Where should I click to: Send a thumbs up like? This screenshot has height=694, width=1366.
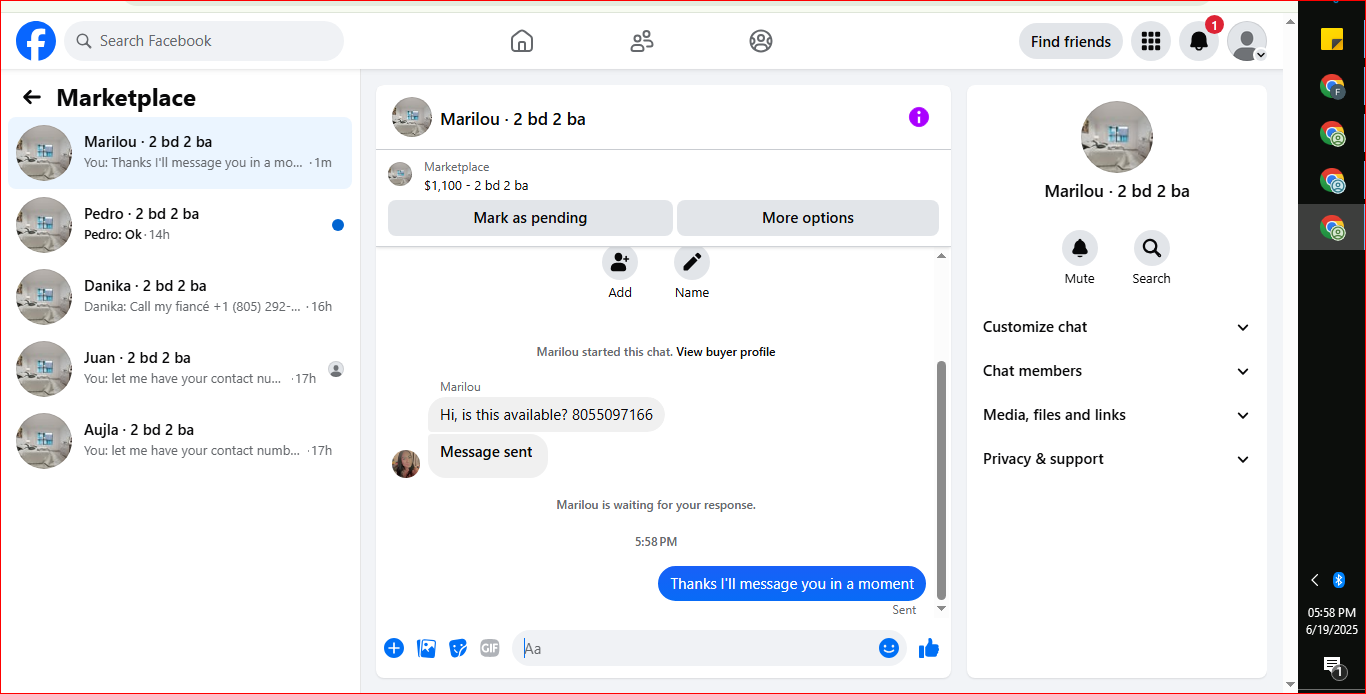pos(929,648)
